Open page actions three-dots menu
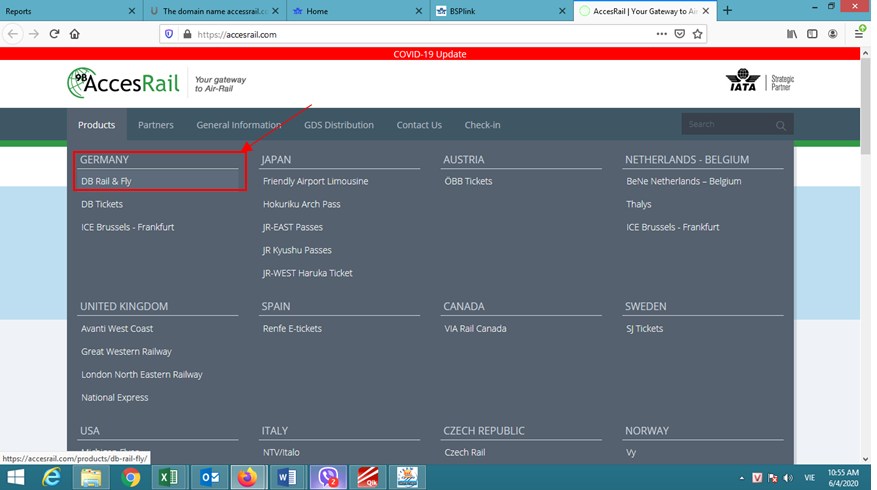This screenshot has width=877, height=490. (662, 34)
